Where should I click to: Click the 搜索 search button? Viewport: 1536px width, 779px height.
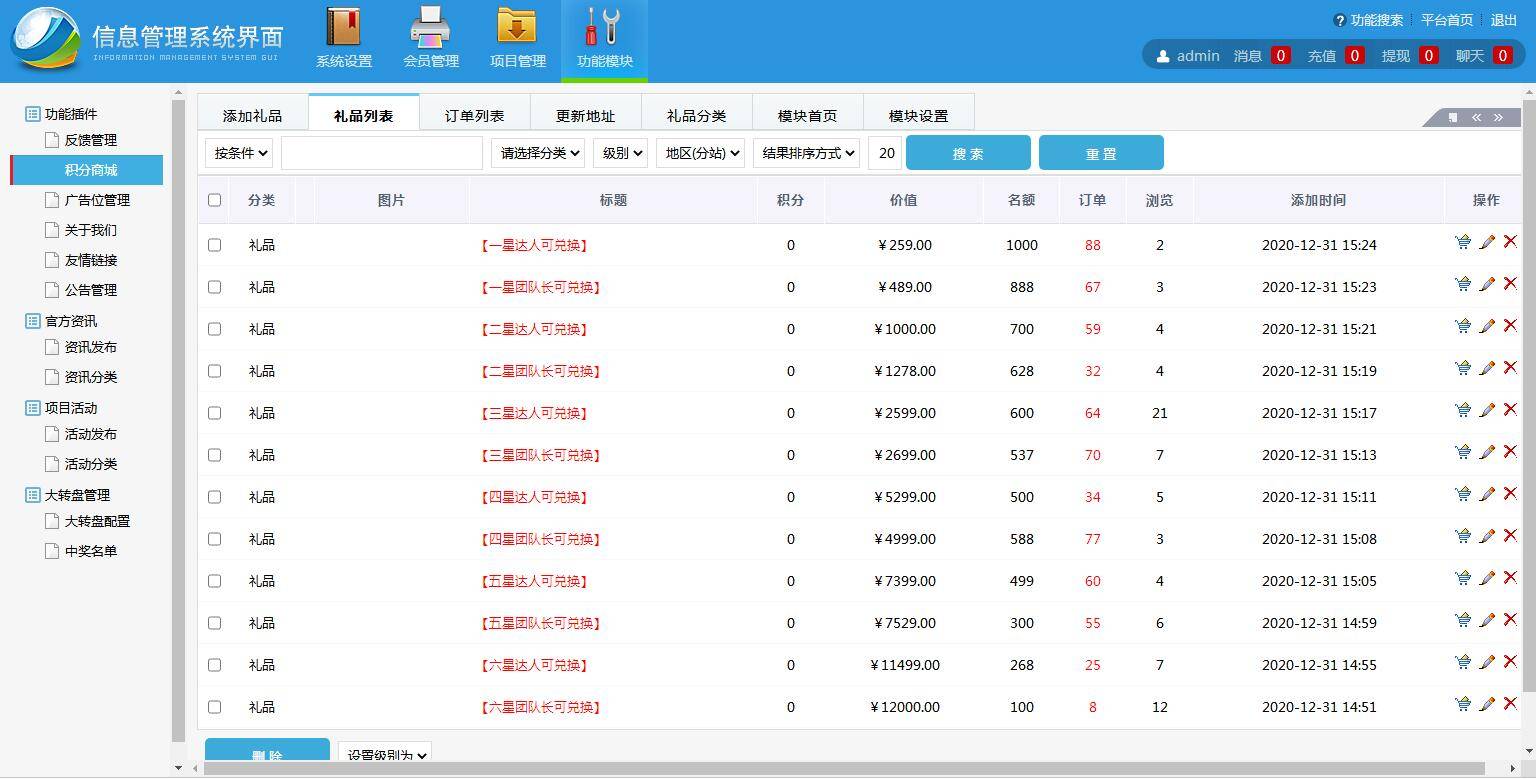pyautogui.click(x=967, y=152)
